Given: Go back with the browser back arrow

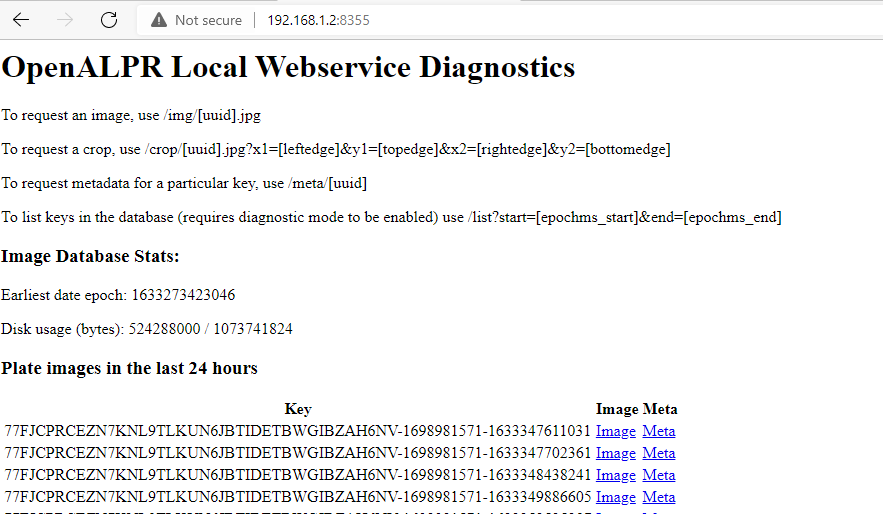Looking at the screenshot, I should tap(21, 20).
